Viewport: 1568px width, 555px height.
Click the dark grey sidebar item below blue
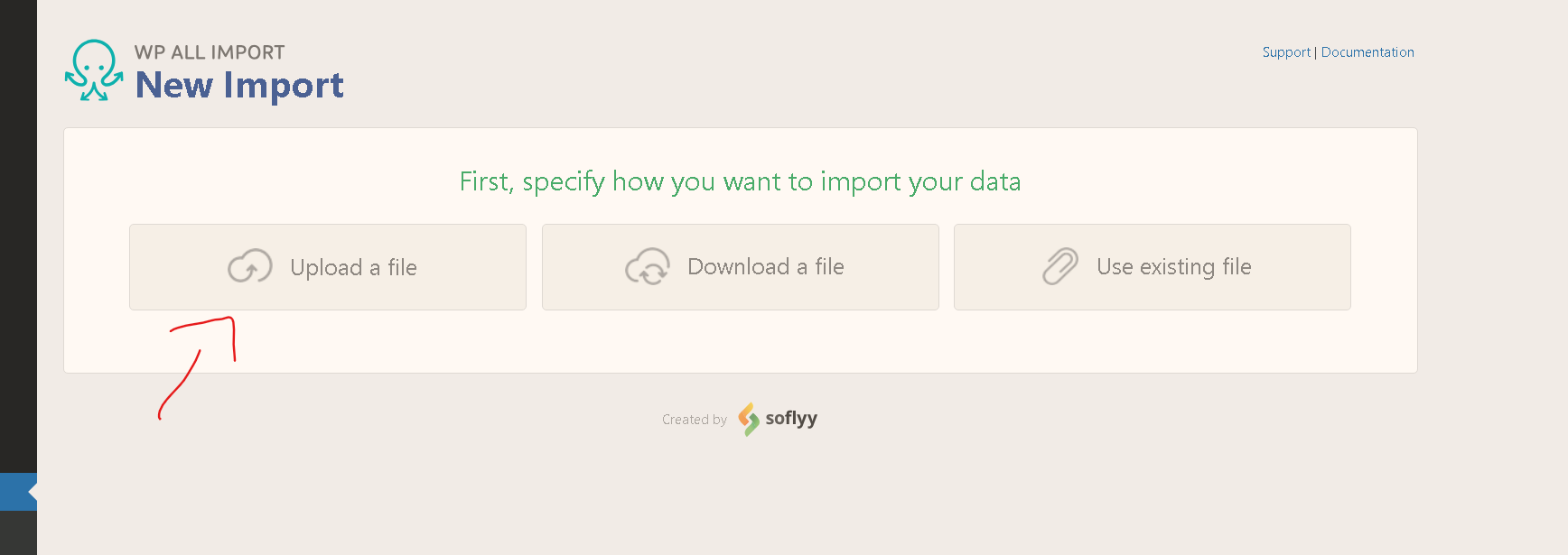tap(18, 532)
